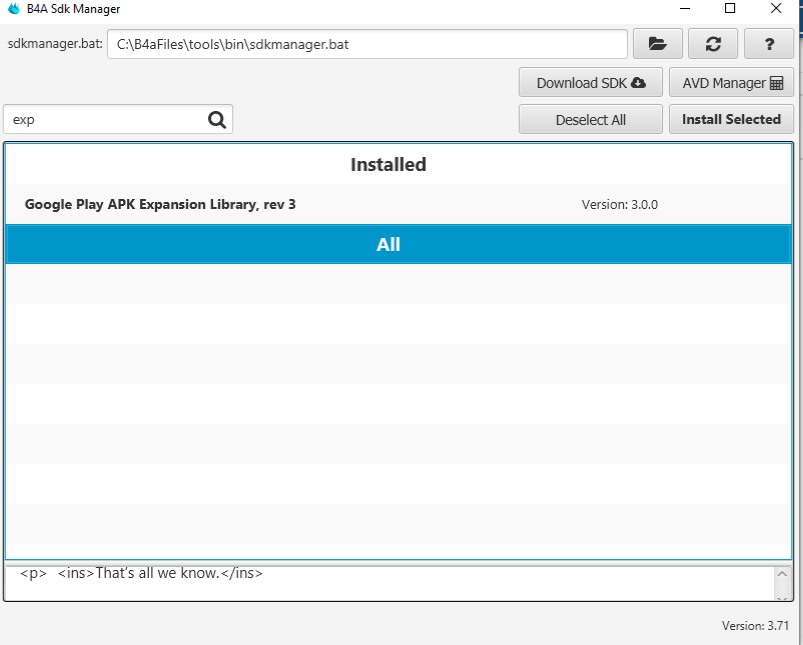Click Deselect All button
This screenshot has height=645, width=803.
[x=590, y=119]
